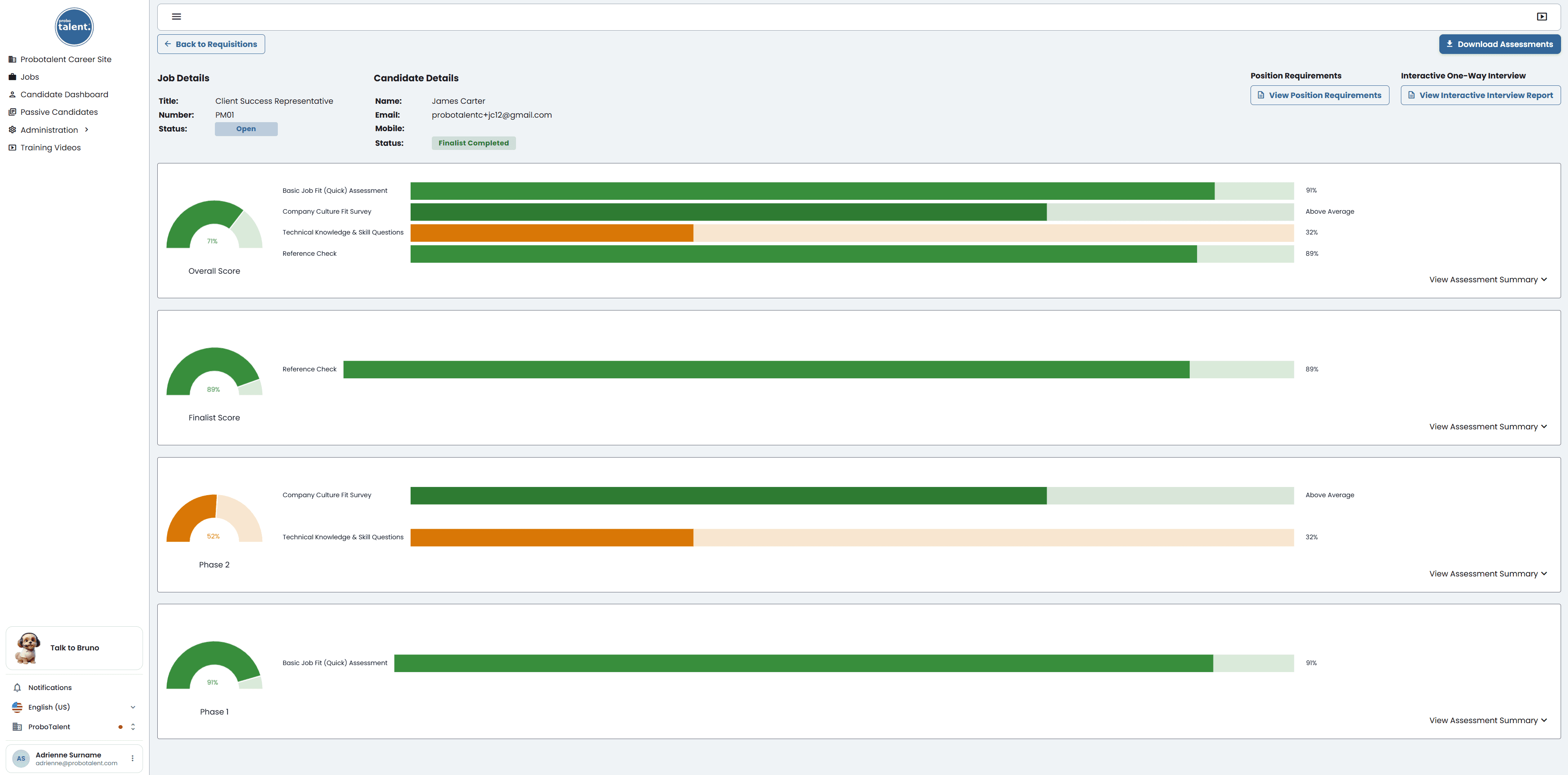
Task: Click Back to Requisitions button
Action: tap(211, 44)
